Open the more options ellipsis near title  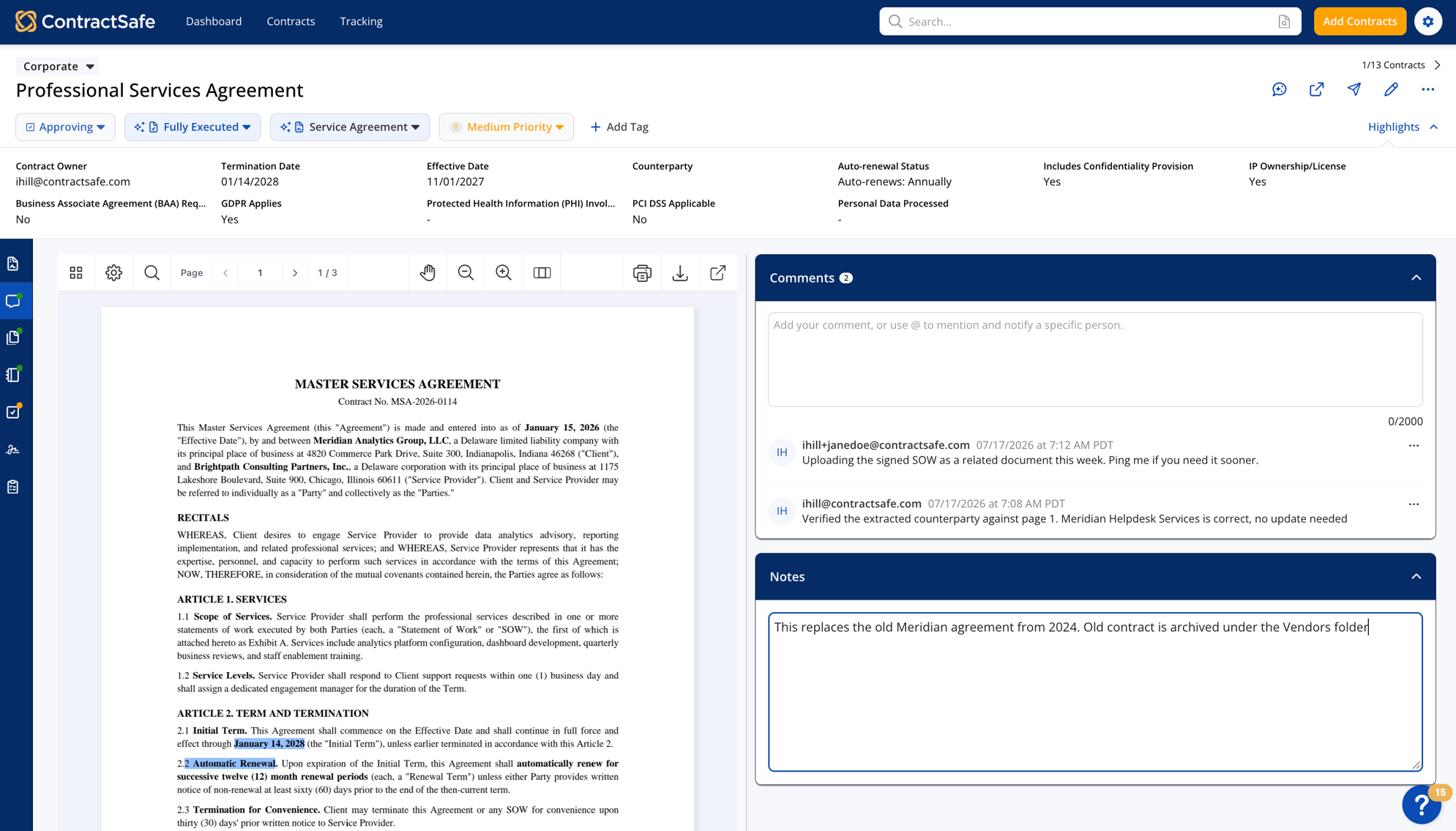(x=1427, y=89)
